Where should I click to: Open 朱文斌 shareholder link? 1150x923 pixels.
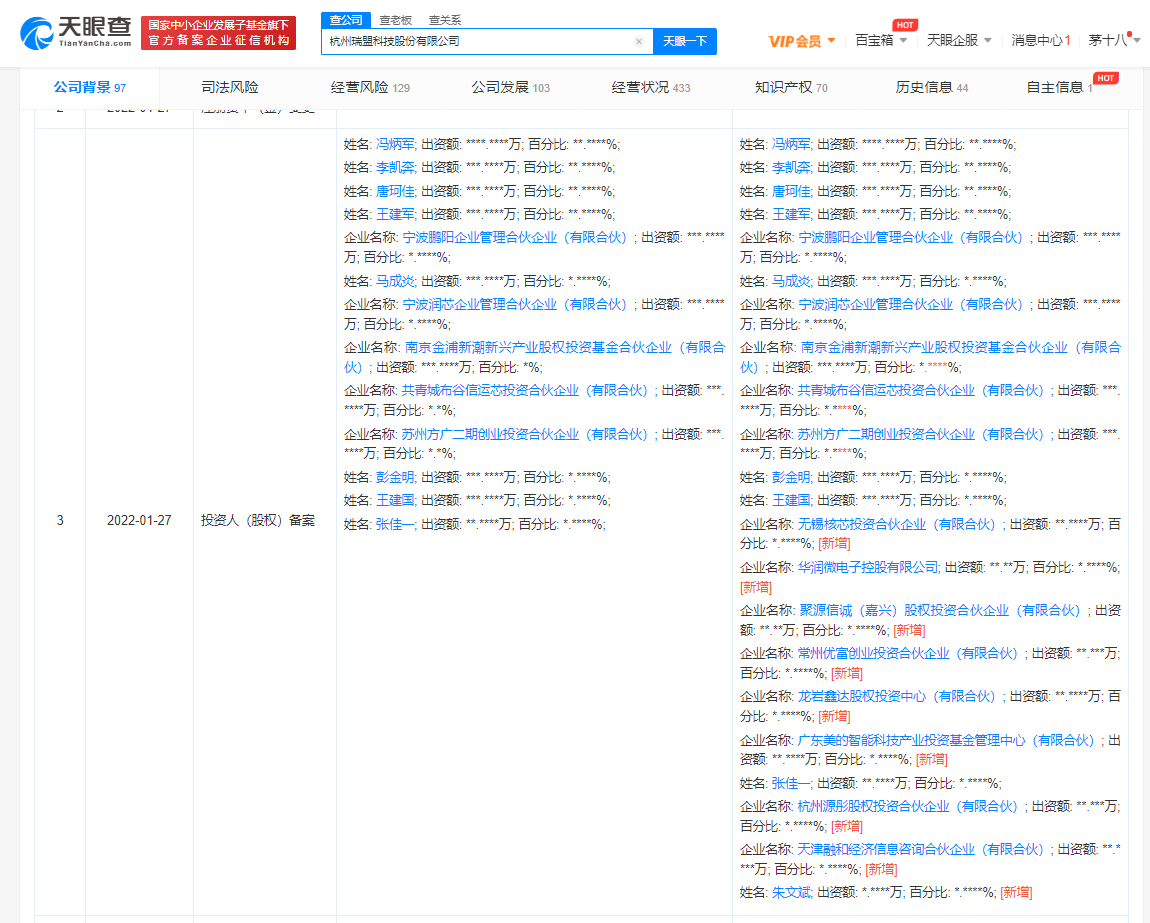coord(791,892)
